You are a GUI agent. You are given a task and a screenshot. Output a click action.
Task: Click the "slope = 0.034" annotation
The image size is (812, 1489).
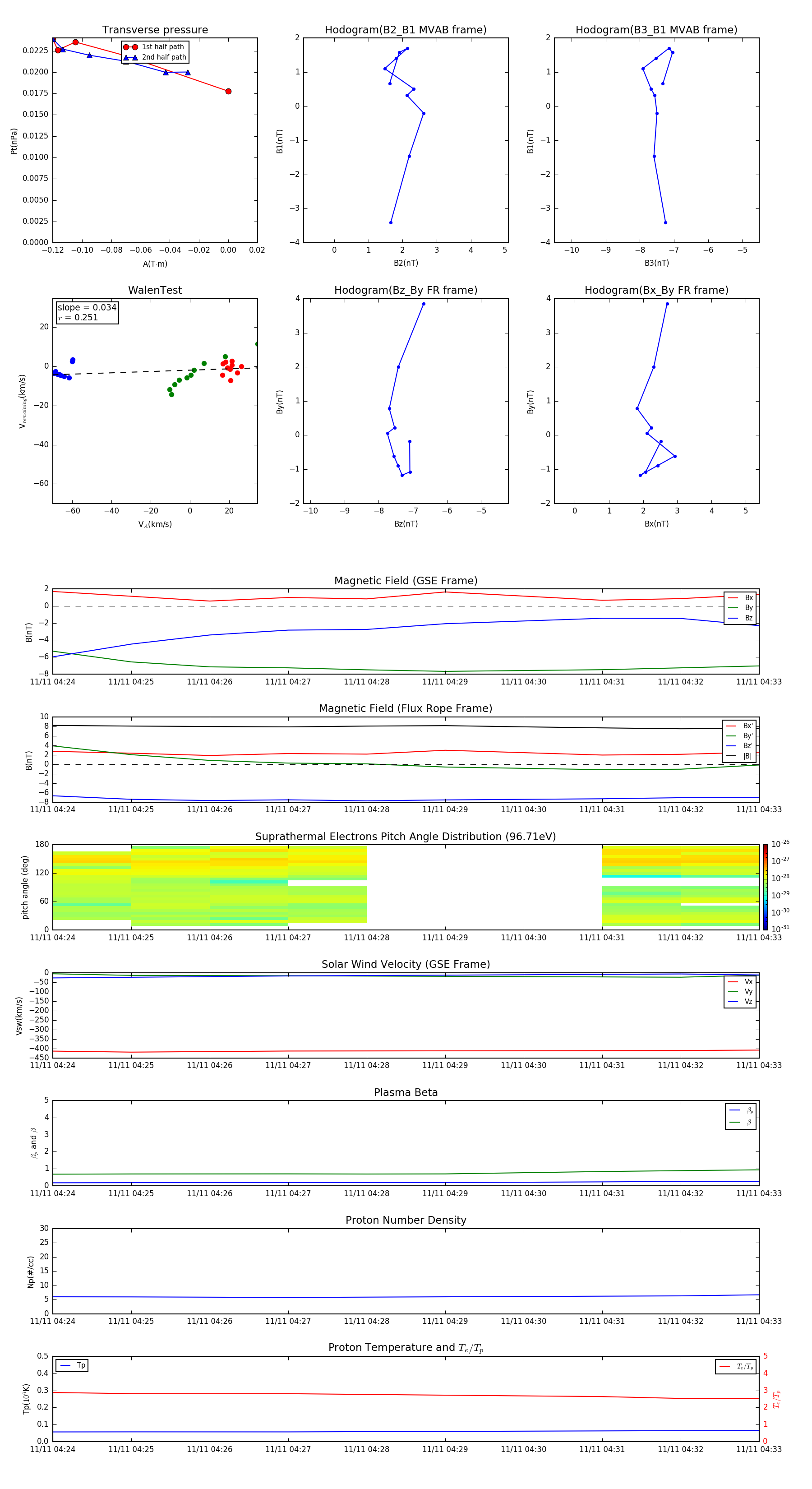tap(87, 308)
